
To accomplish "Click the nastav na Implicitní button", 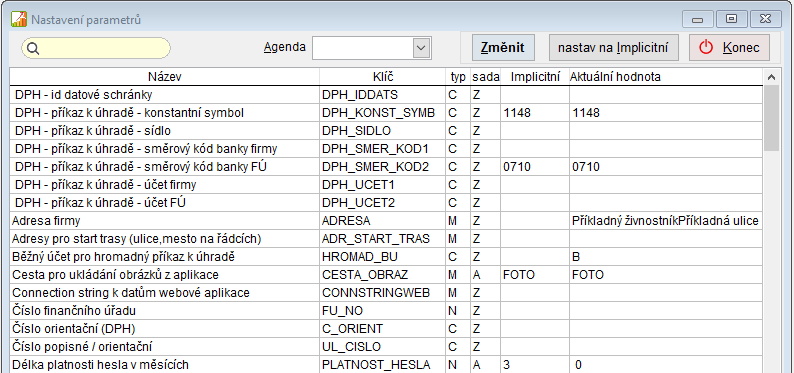I will (614, 48).
